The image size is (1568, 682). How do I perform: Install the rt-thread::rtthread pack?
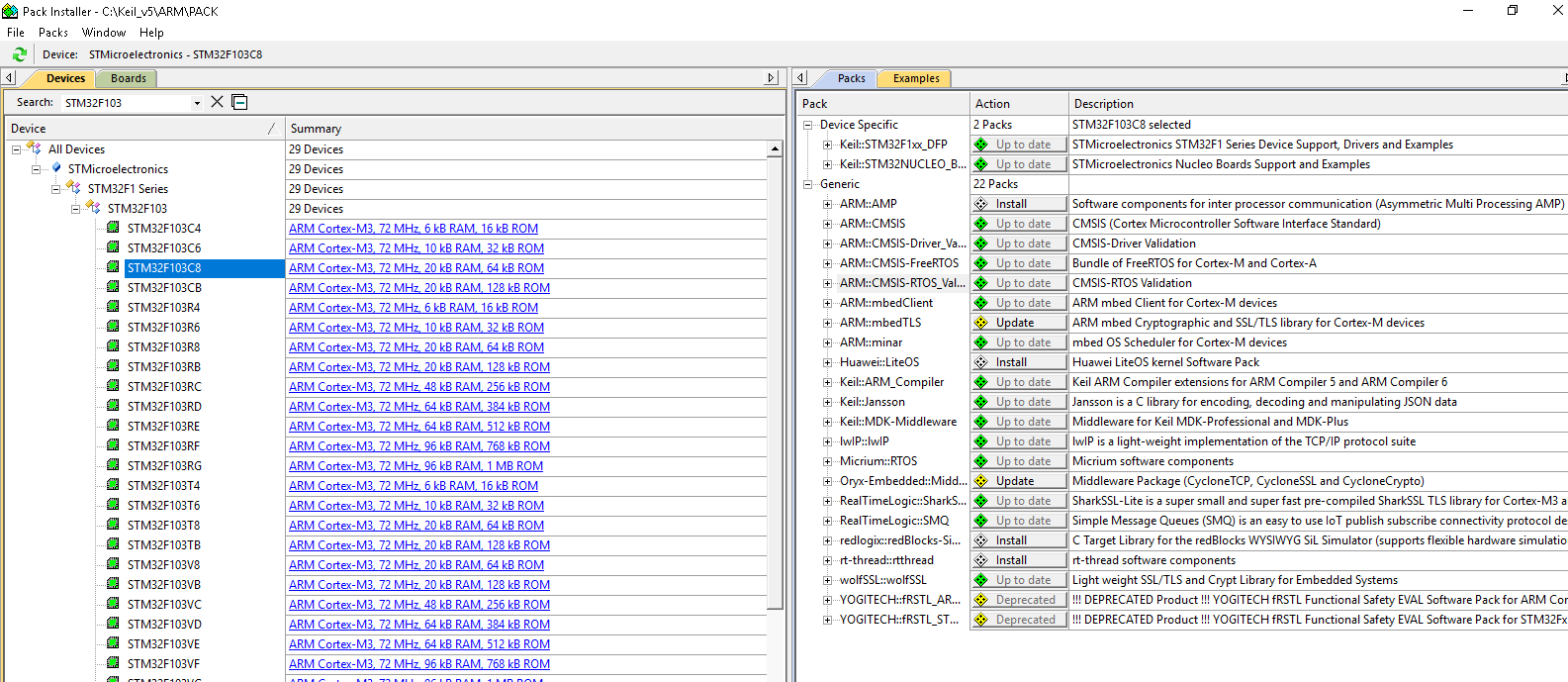(x=1019, y=560)
